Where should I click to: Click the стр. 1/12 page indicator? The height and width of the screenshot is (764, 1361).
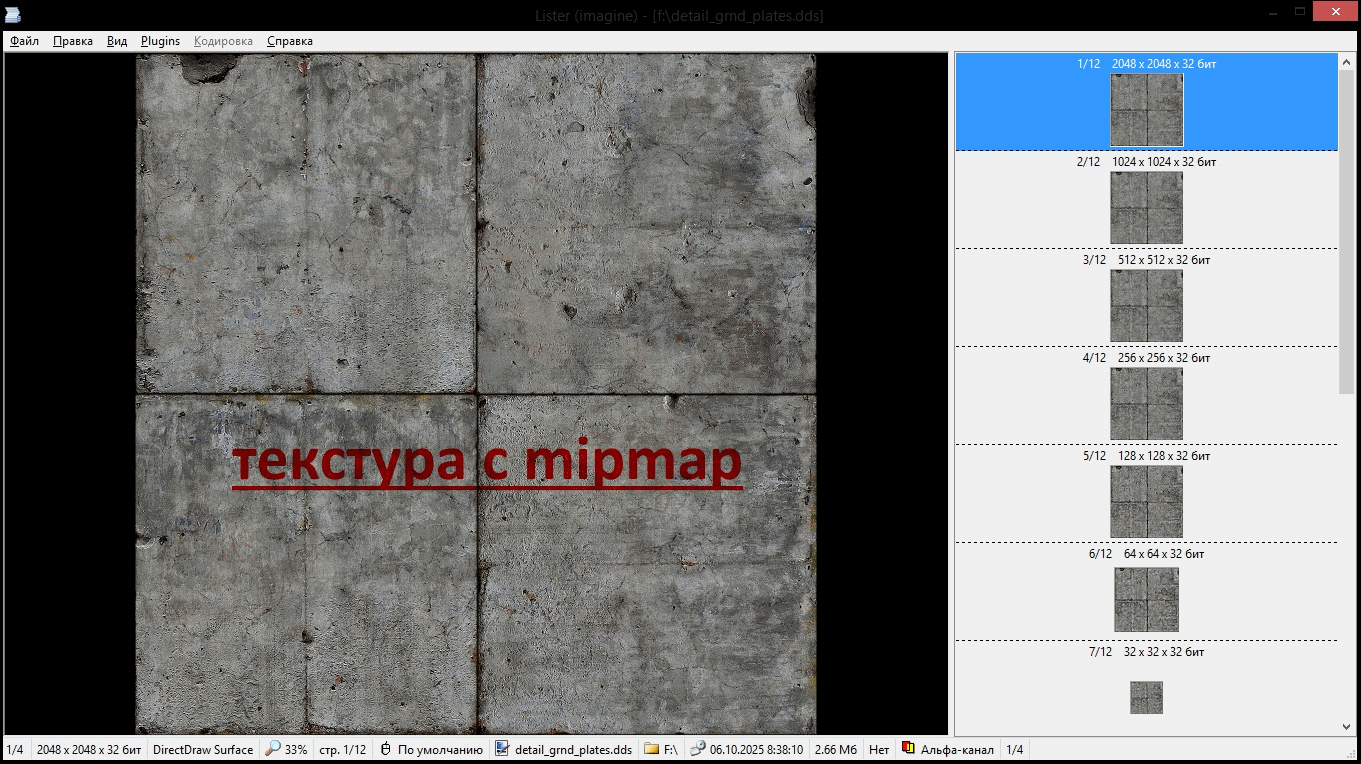pyautogui.click(x=342, y=749)
